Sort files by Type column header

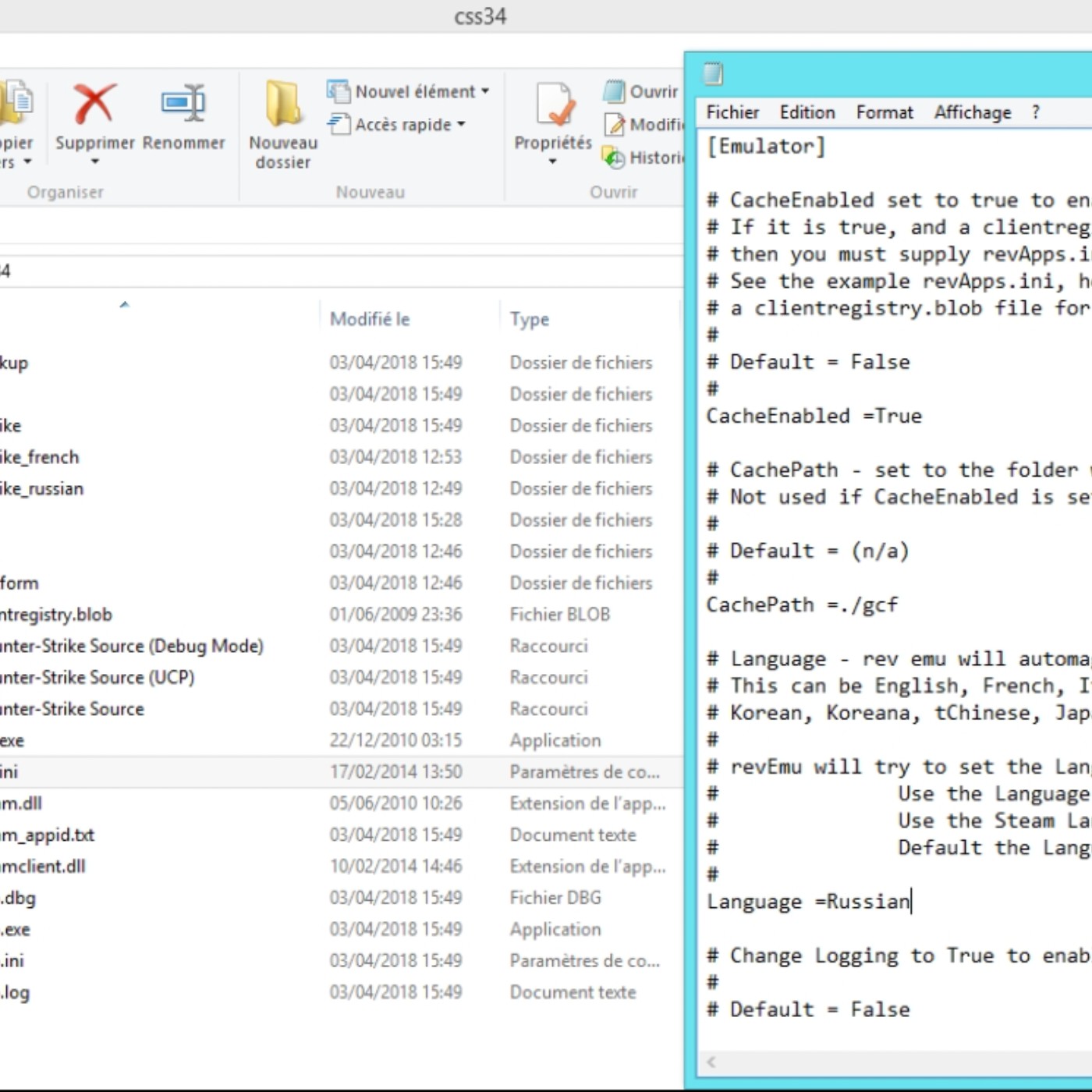coord(530,319)
